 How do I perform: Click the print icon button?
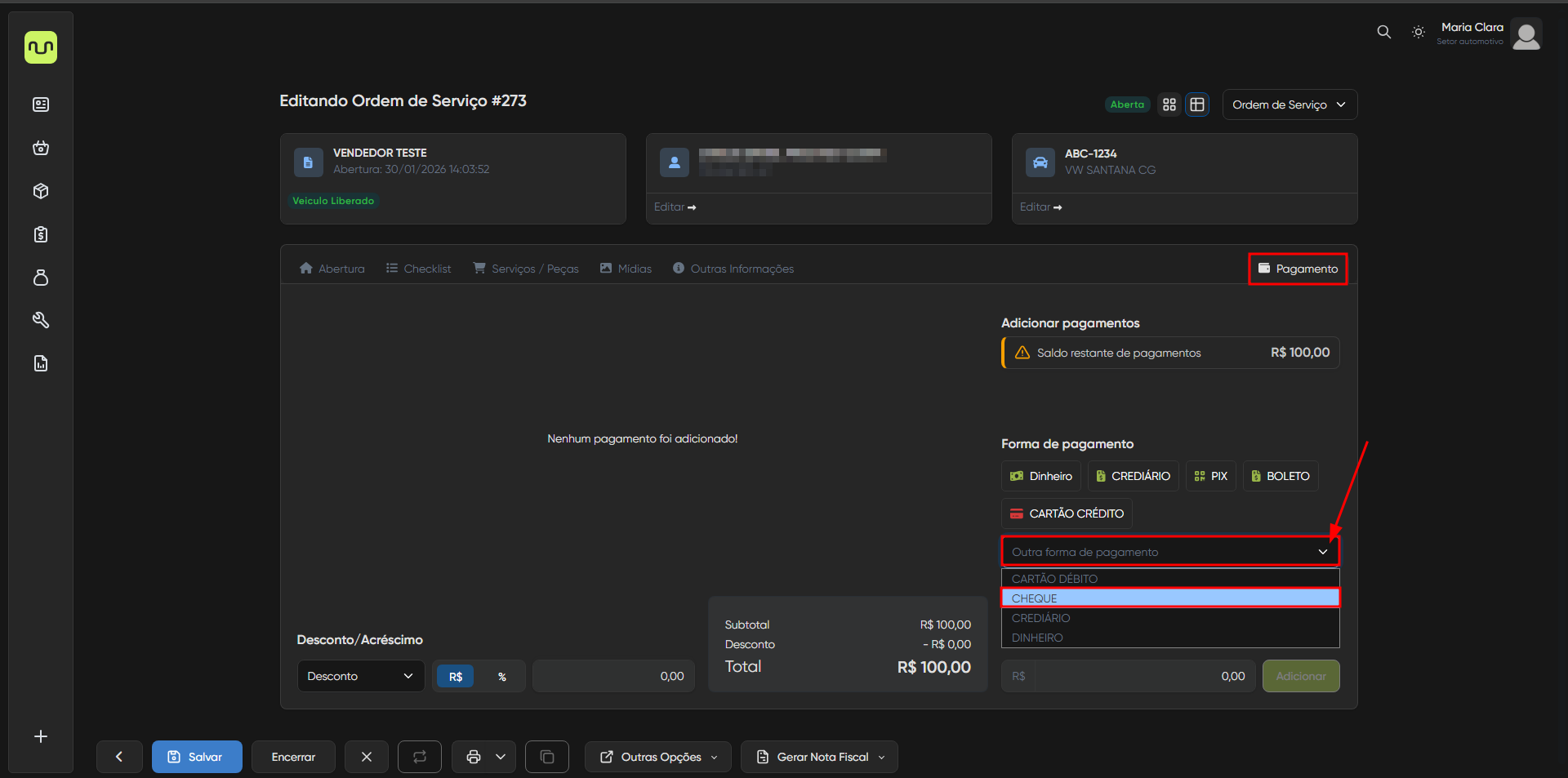point(473,757)
